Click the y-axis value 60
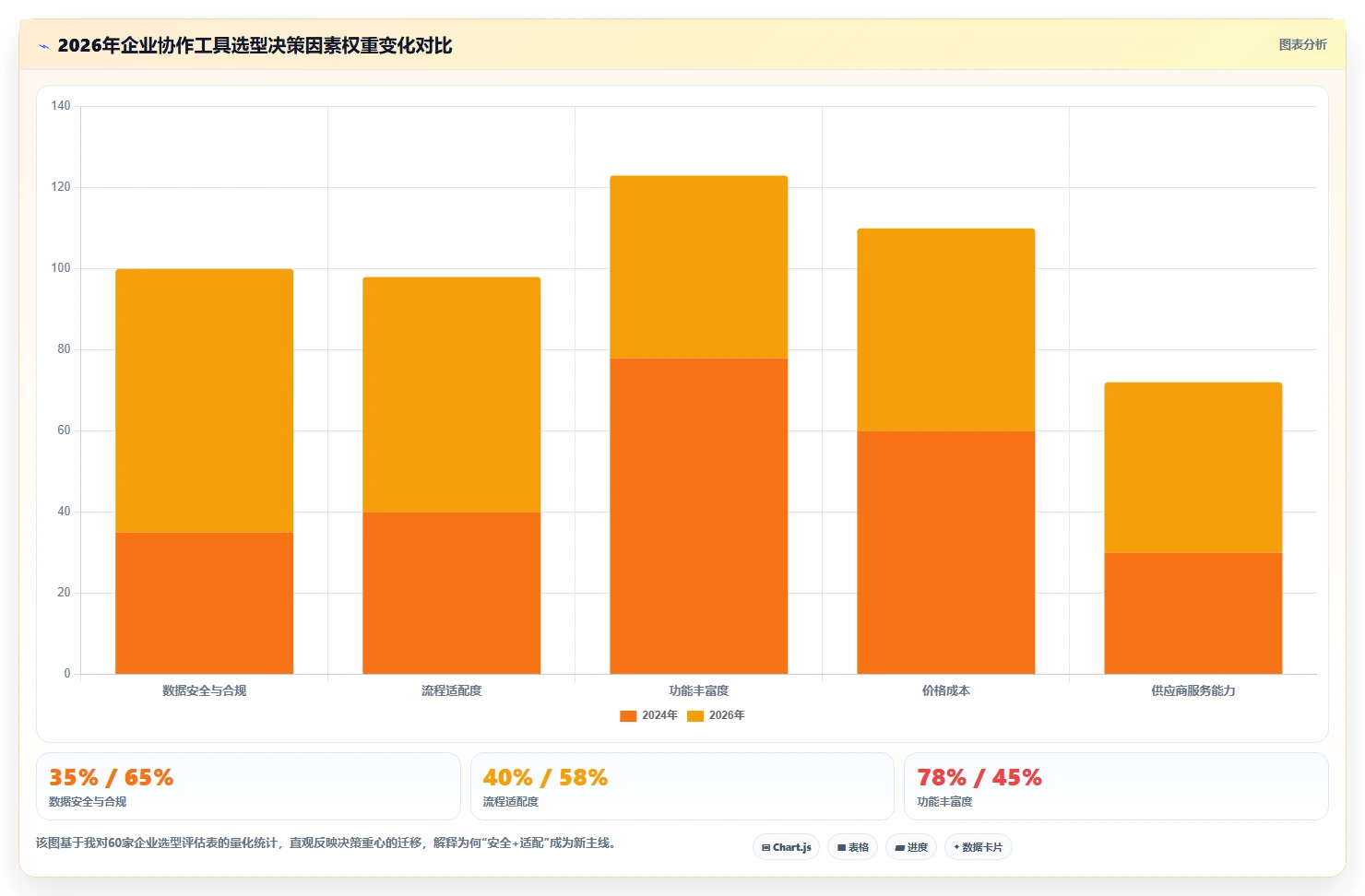 point(64,430)
